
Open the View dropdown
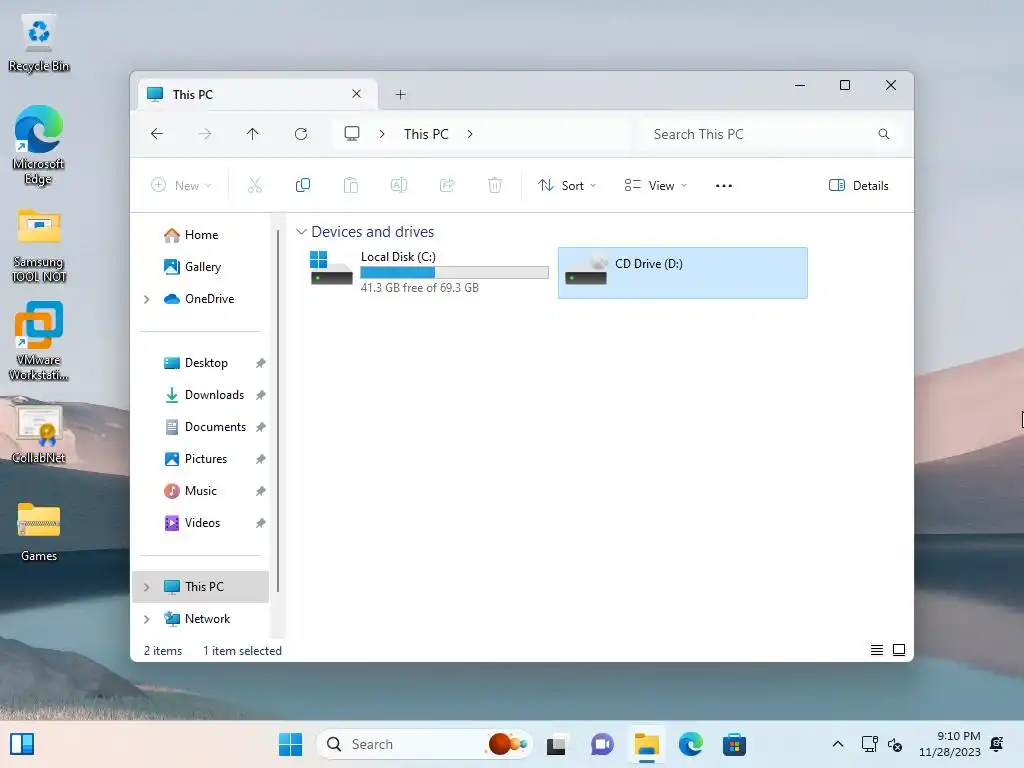click(656, 185)
